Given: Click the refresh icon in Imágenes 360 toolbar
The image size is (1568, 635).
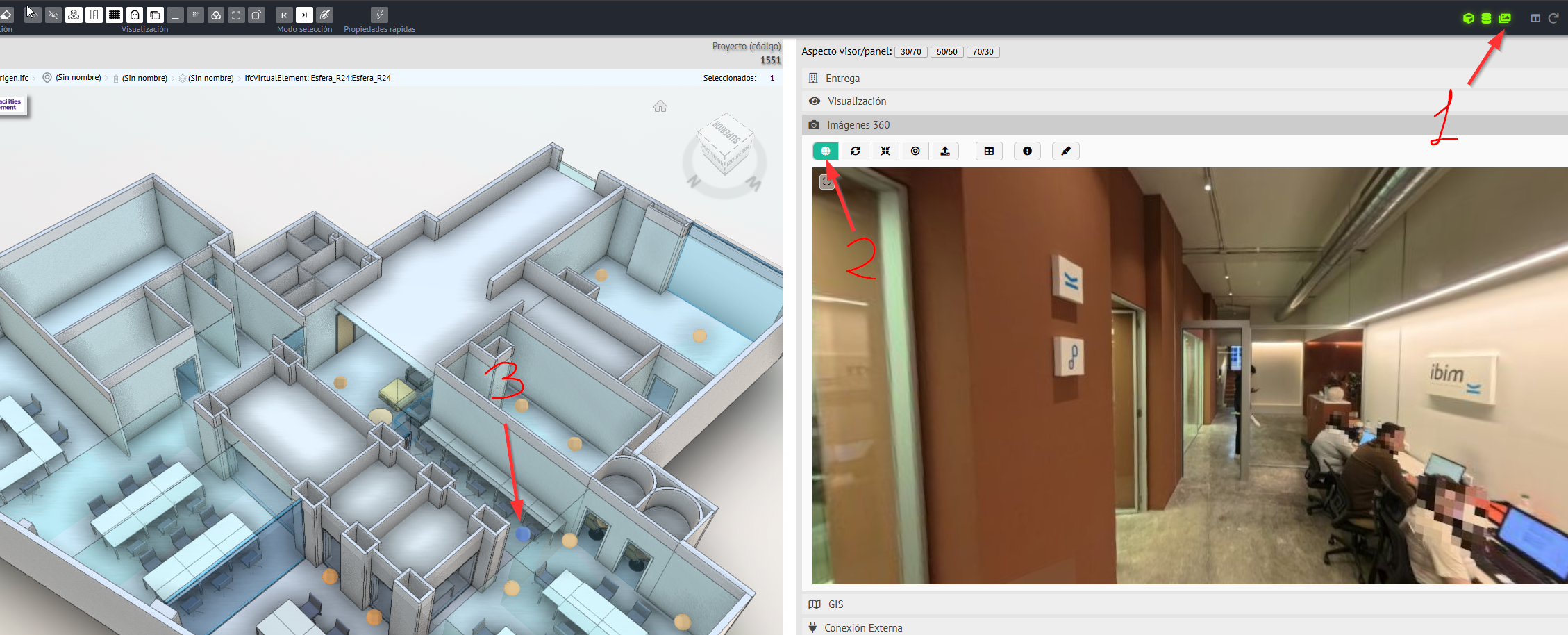Looking at the screenshot, I should pos(856,151).
